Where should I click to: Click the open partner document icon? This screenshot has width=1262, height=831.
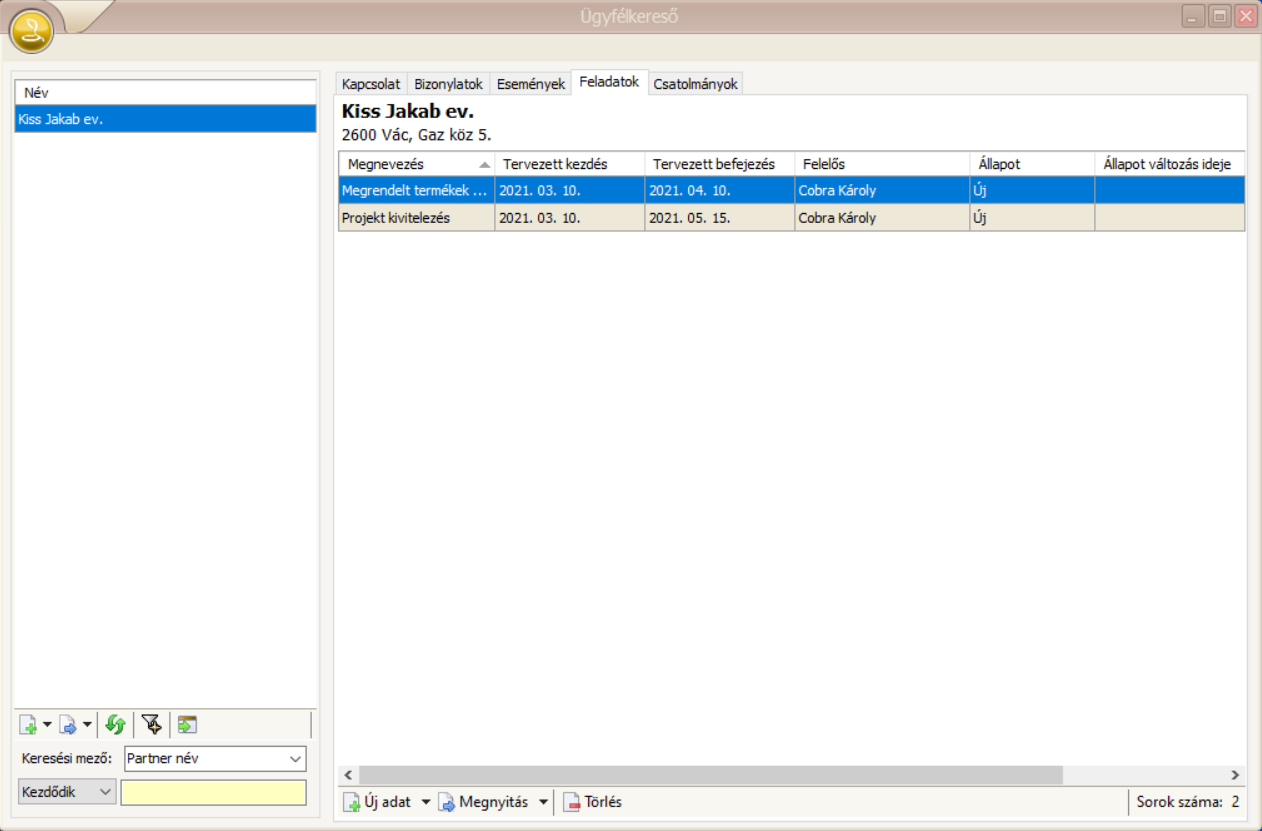coord(68,725)
